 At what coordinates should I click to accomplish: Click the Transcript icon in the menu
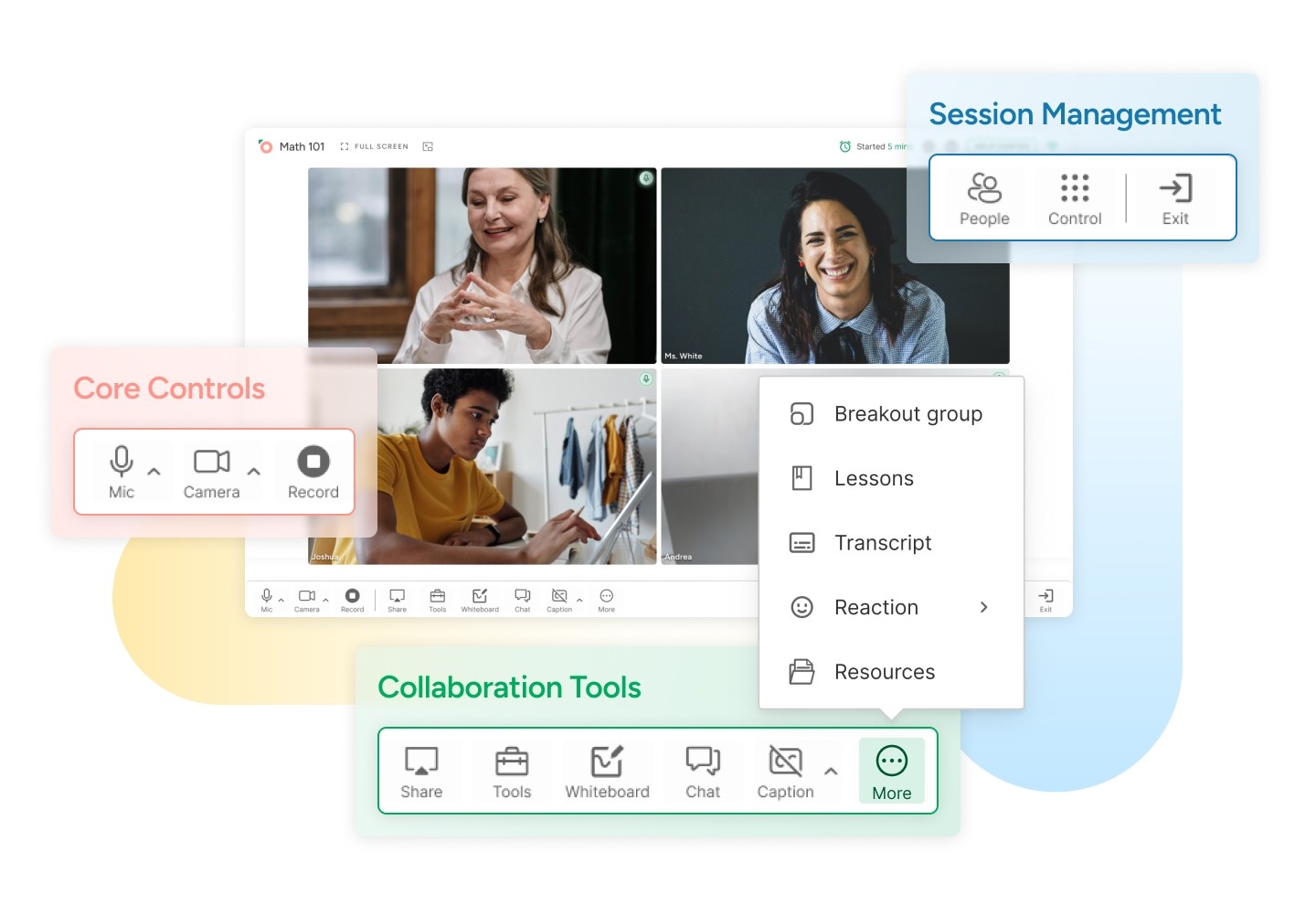coord(801,543)
